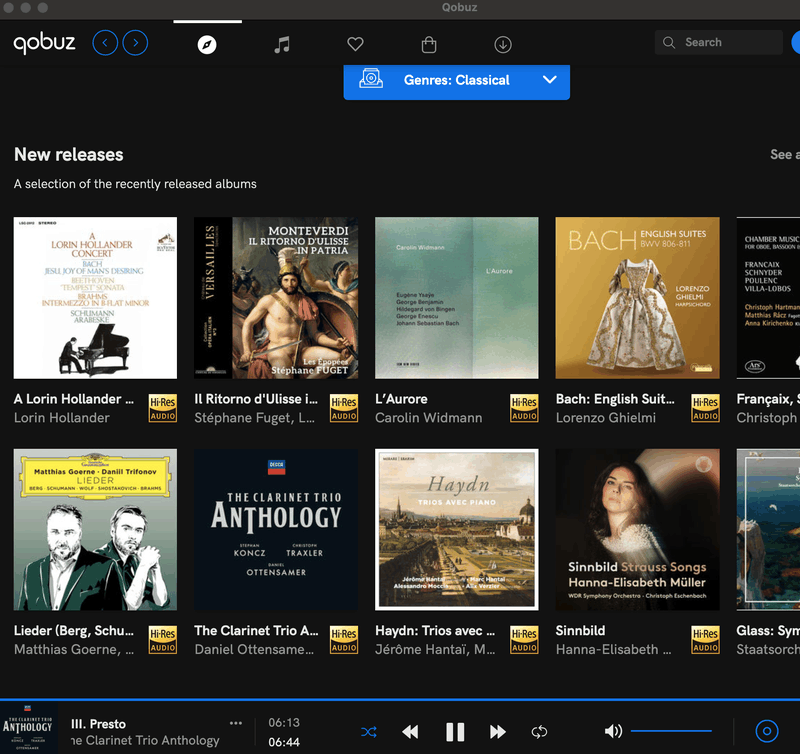Open the Favorites heart tab
Viewport: 800px width, 754px height.
click(355, 44)
